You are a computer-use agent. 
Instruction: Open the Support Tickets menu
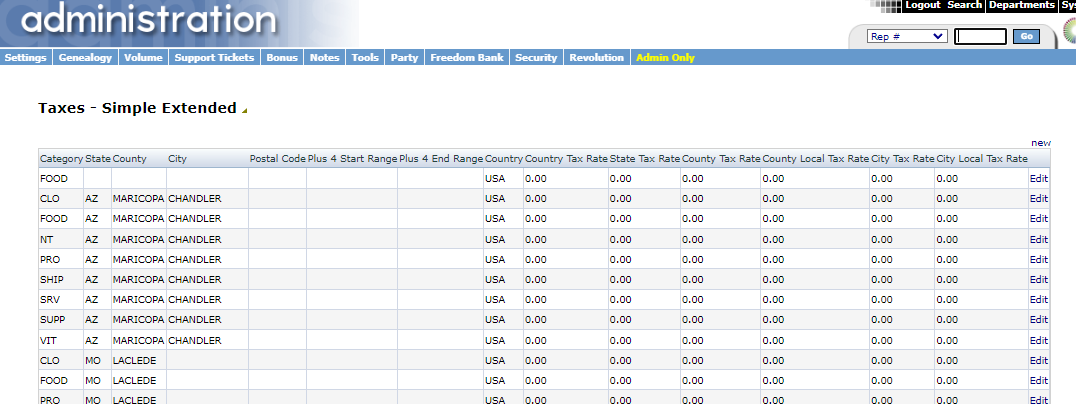[214, 58]
